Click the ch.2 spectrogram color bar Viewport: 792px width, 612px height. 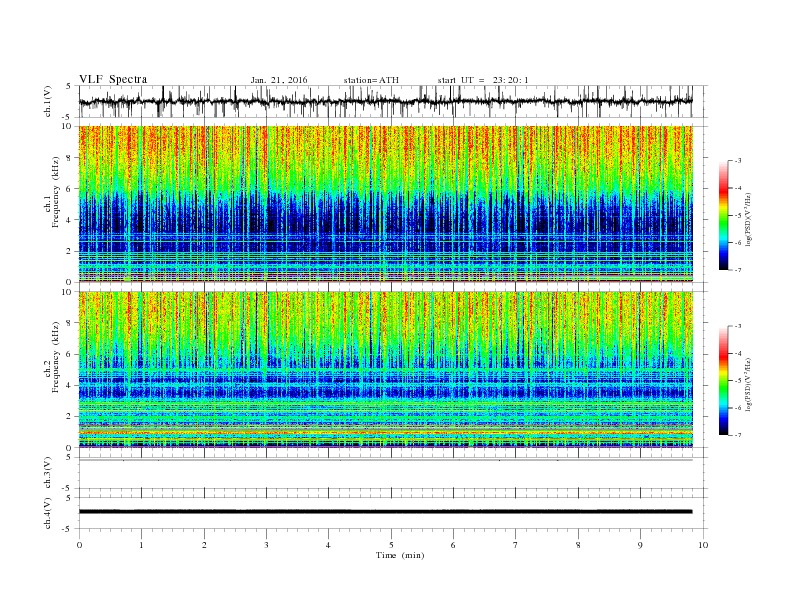point(724,381)
